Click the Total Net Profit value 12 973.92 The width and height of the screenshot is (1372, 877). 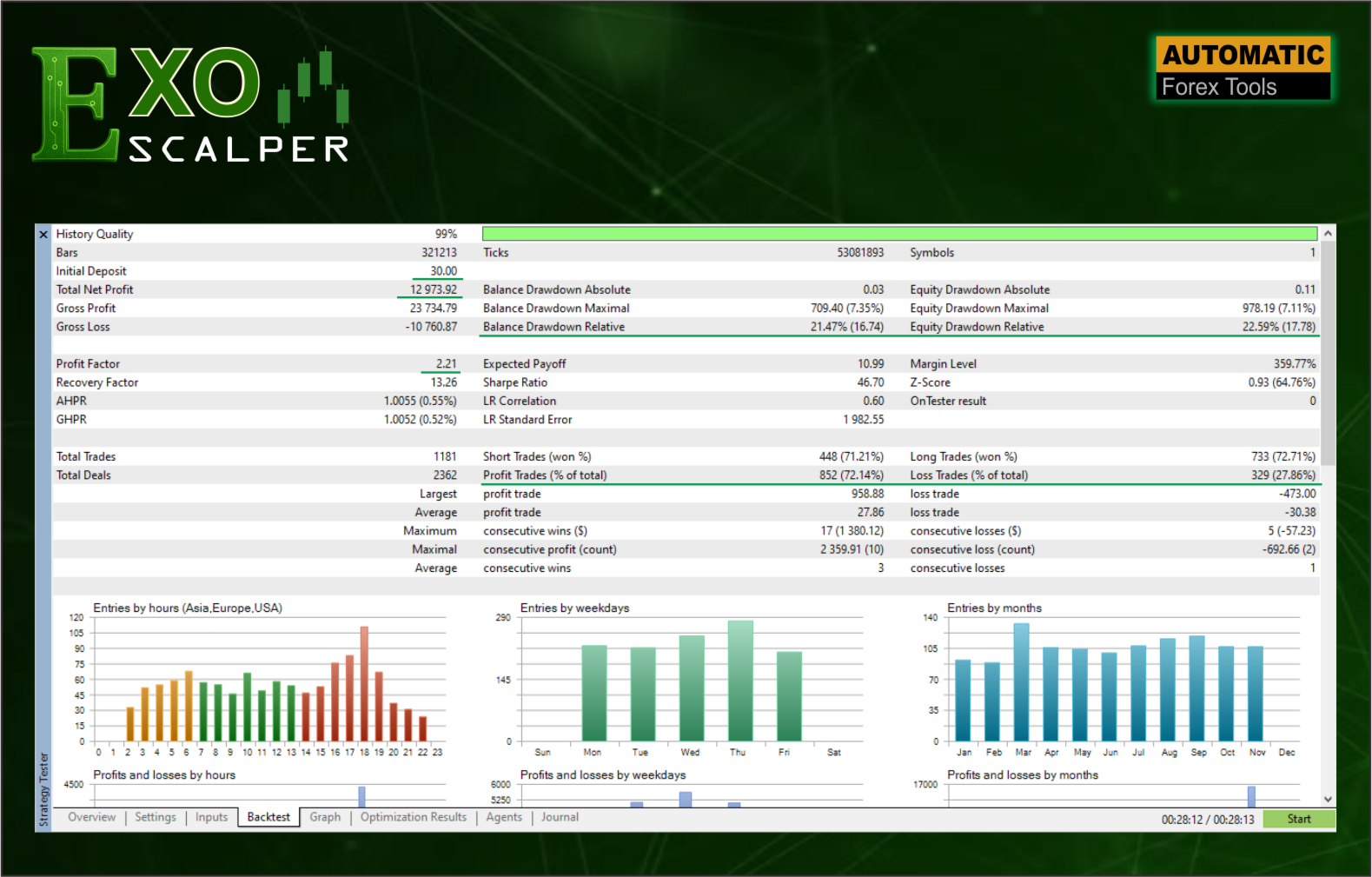tap(434, 289)
